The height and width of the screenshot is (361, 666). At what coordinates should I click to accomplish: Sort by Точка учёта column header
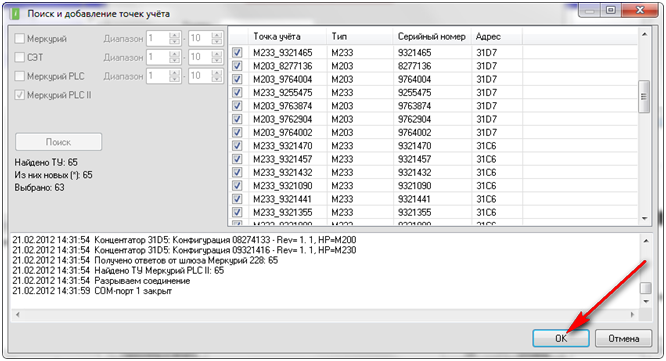(x=288, y=37)
